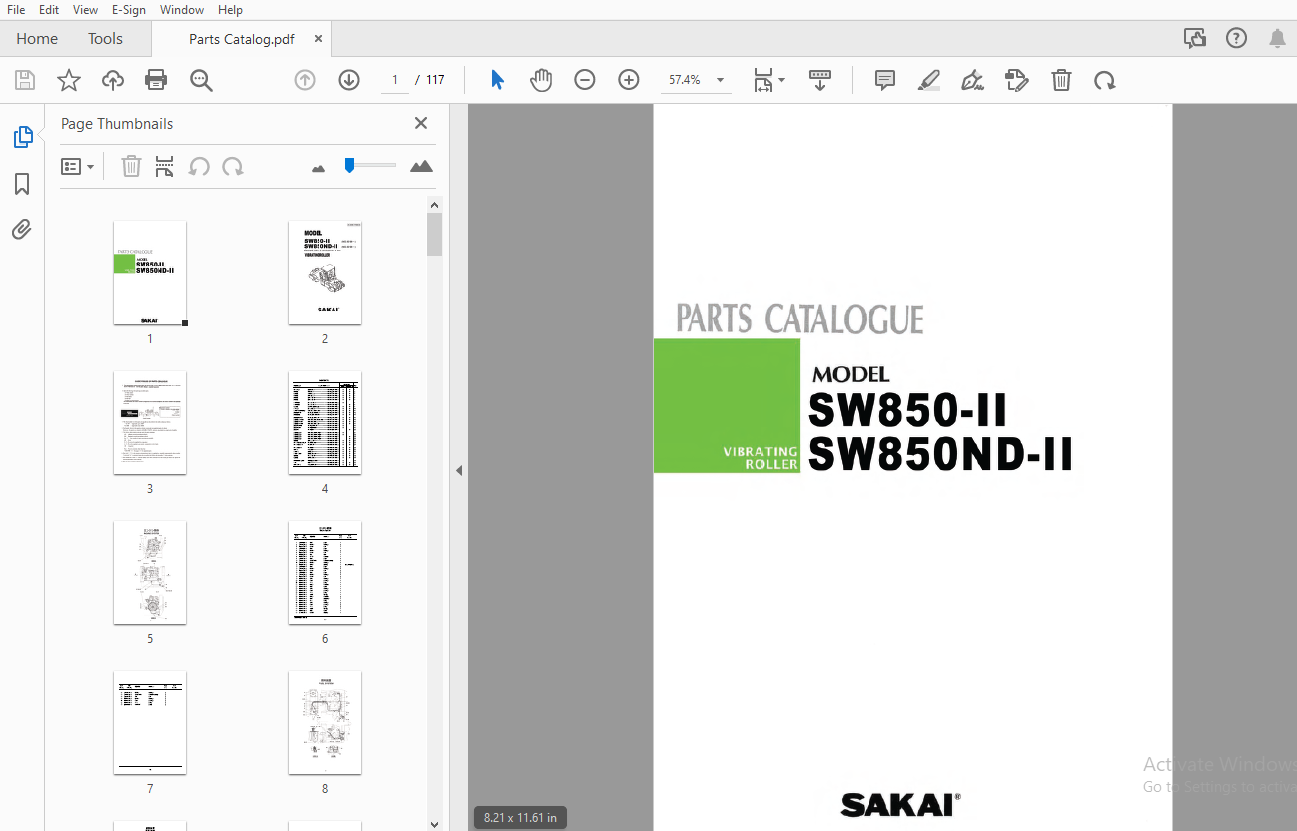Reduce thumbnail size with small mountain icon
1297x831 pixels.
(x=319, y=168)
